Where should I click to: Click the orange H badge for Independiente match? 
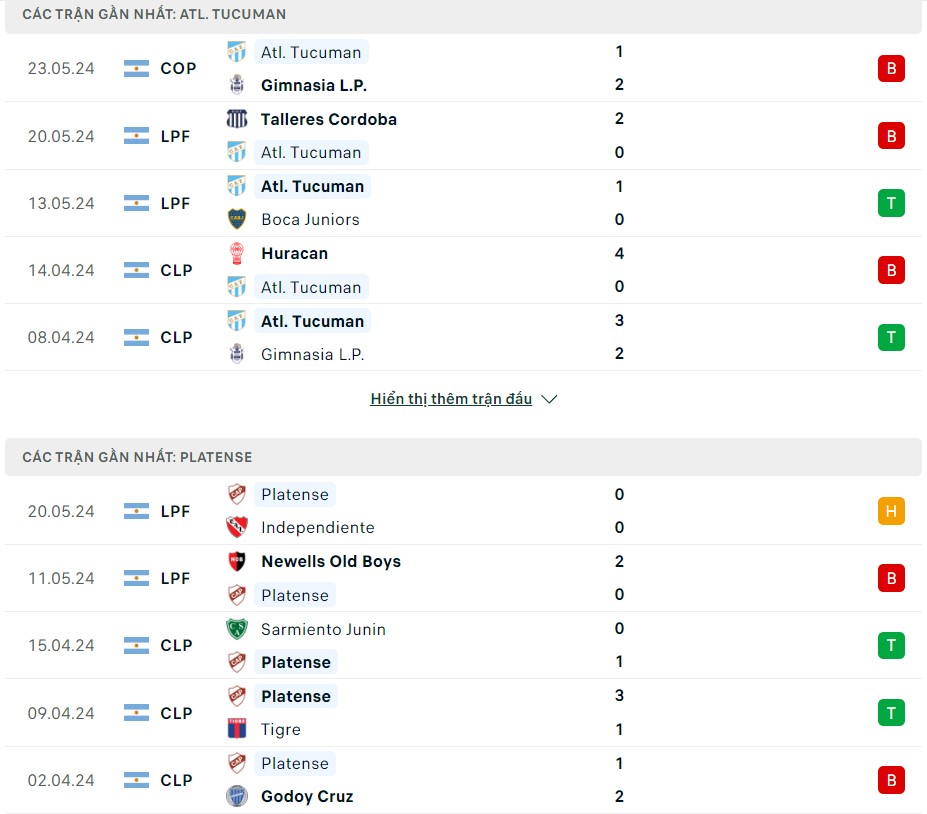pos(890,511)
